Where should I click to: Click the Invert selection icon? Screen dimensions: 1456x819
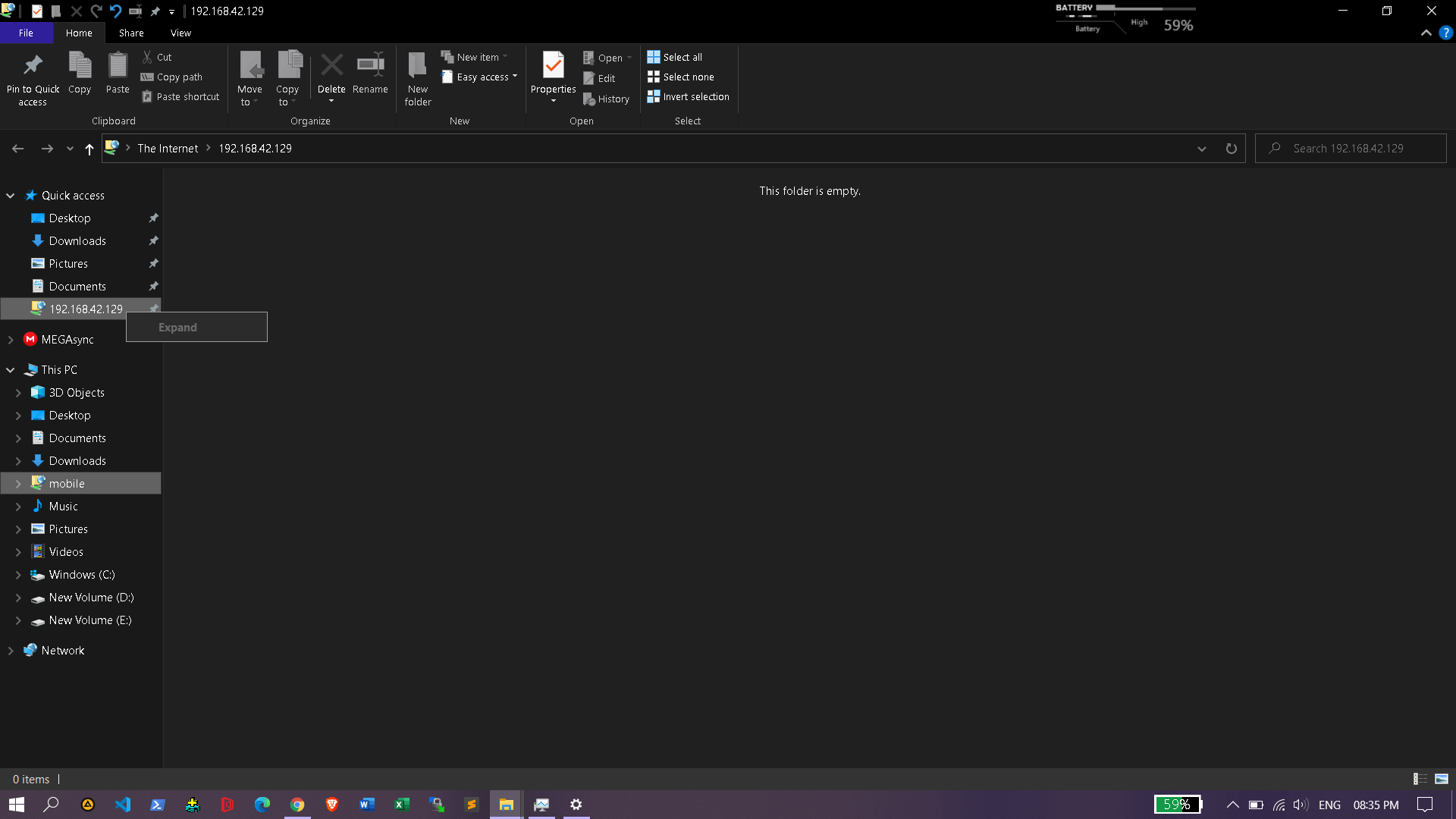[689, 96]
